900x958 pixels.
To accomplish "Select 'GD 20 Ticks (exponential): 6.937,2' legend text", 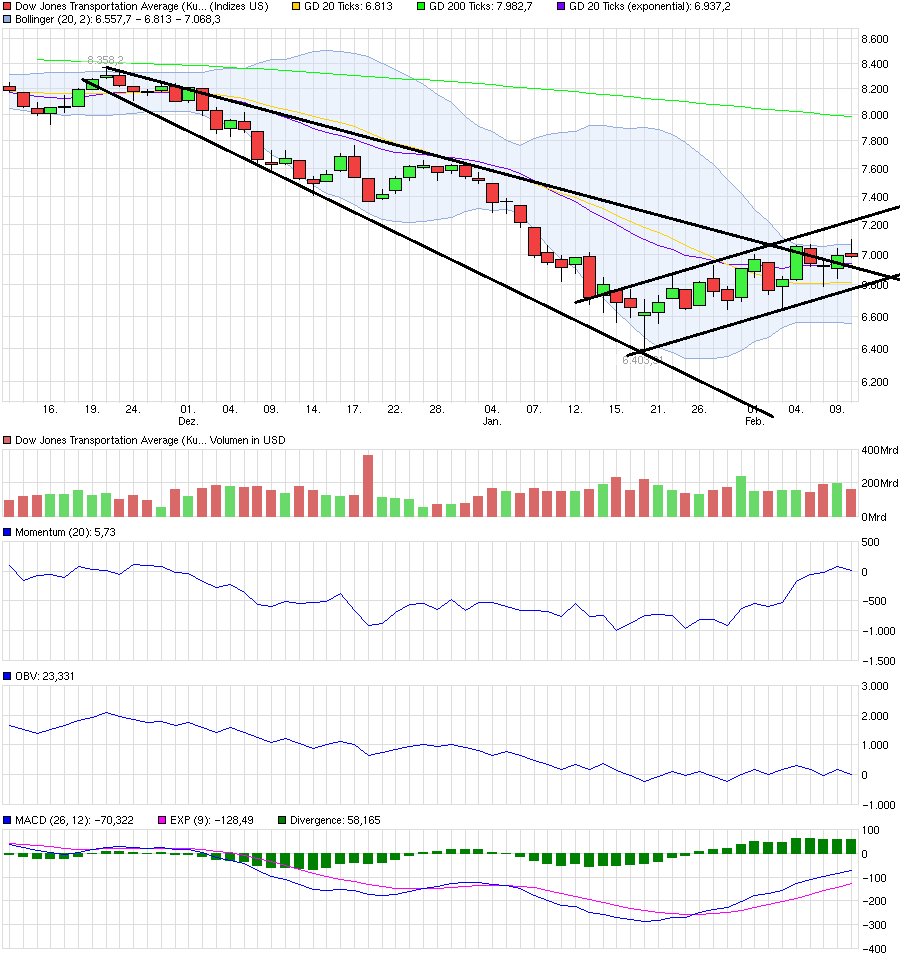I will pyautogui.click(x=649, y=7).
